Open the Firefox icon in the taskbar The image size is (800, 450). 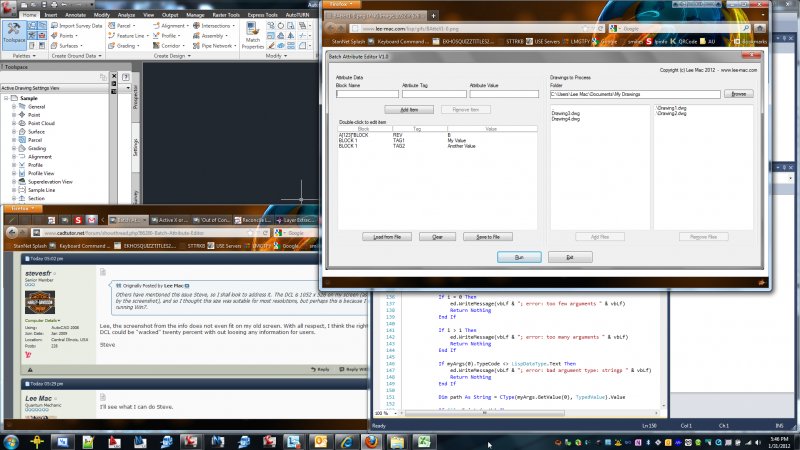click(369, 440)
